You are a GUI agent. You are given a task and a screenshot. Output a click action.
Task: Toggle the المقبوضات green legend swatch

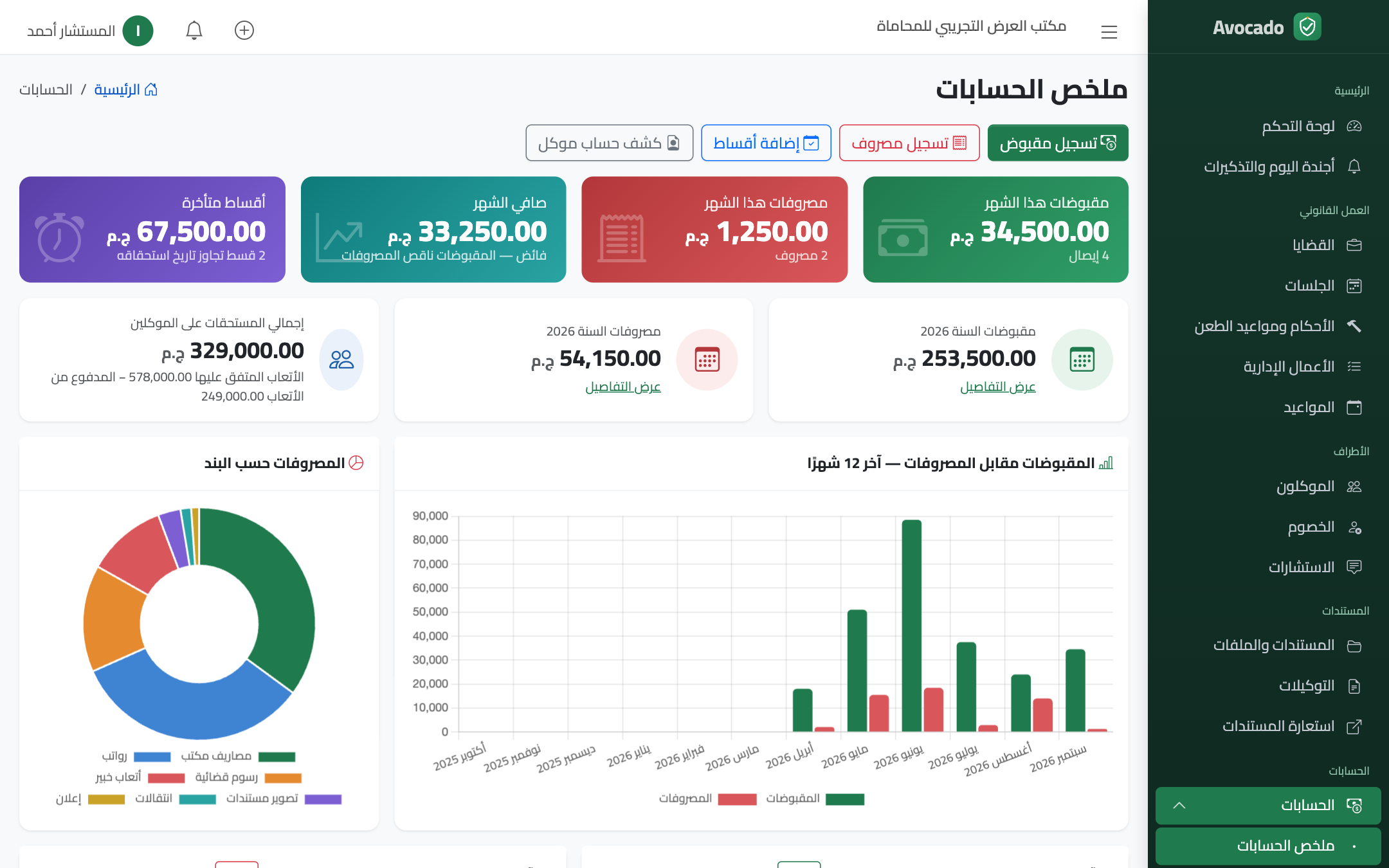pyautogui.click(x=845, y=799)
